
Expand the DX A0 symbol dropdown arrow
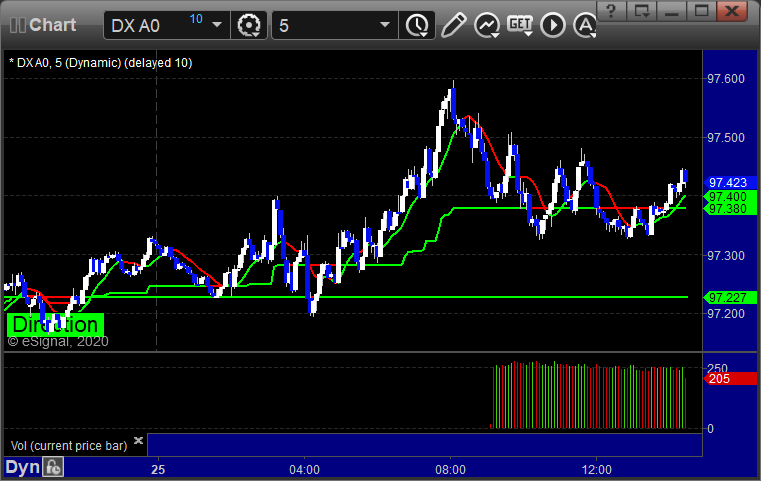pos(217,25)
